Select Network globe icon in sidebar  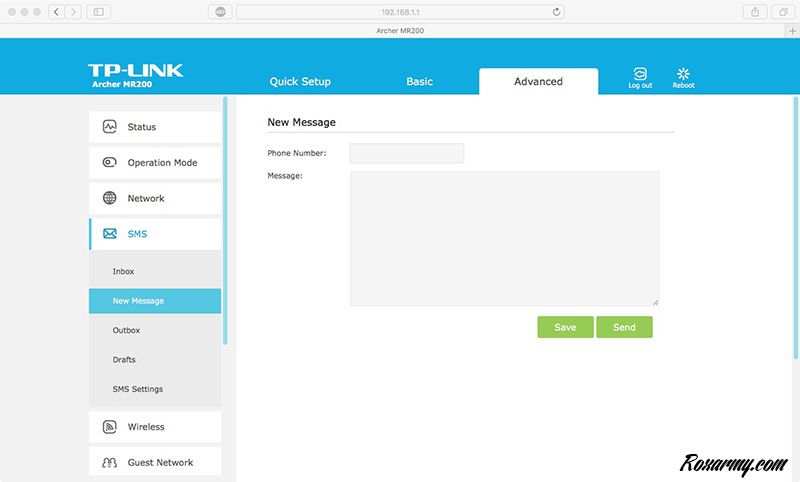[x=110, y=198]
